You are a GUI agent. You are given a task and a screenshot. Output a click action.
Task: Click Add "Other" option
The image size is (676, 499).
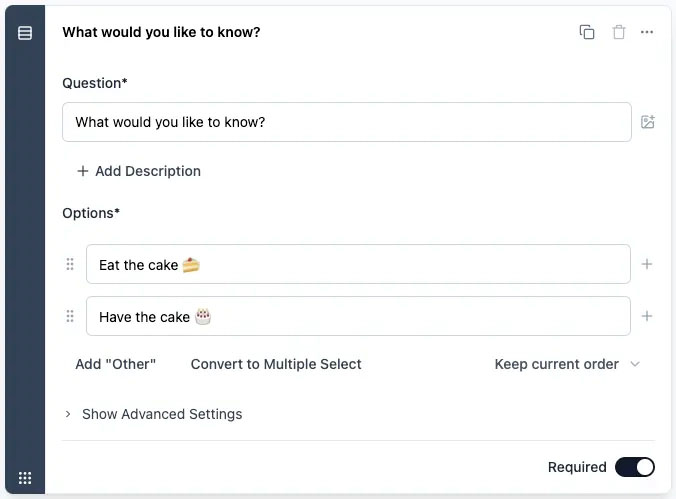[x=116, y=364]
